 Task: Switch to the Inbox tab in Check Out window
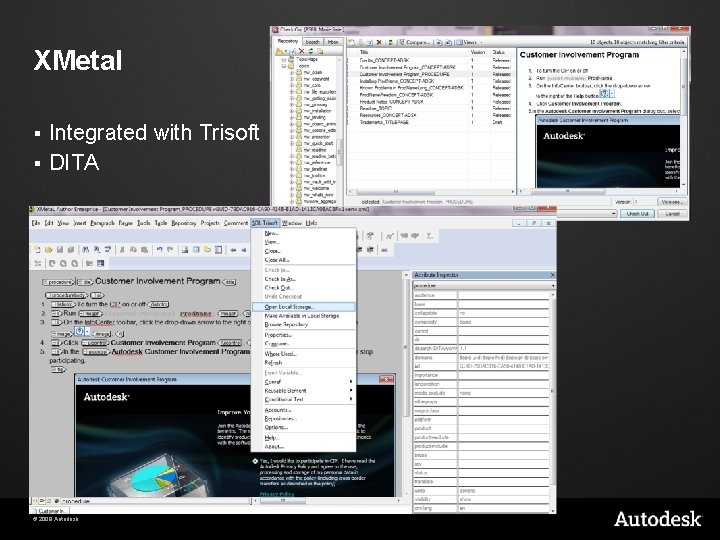click(x=333, y=41)
